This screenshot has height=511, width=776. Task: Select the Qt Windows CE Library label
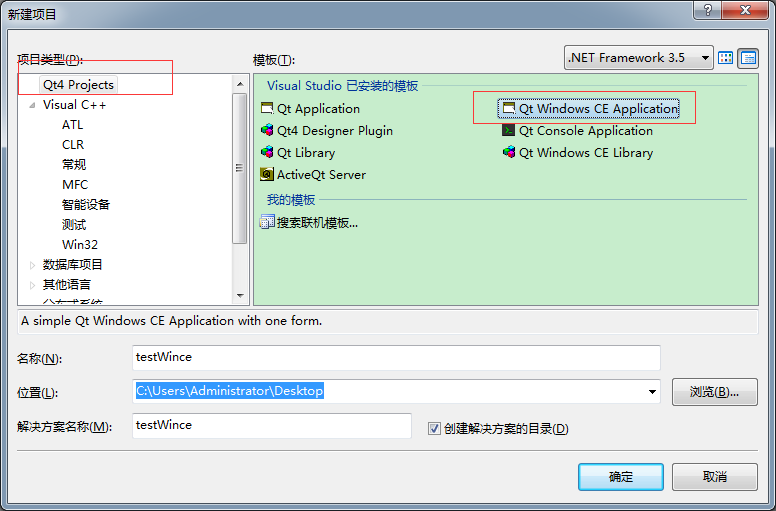click(x=585, y=152)
